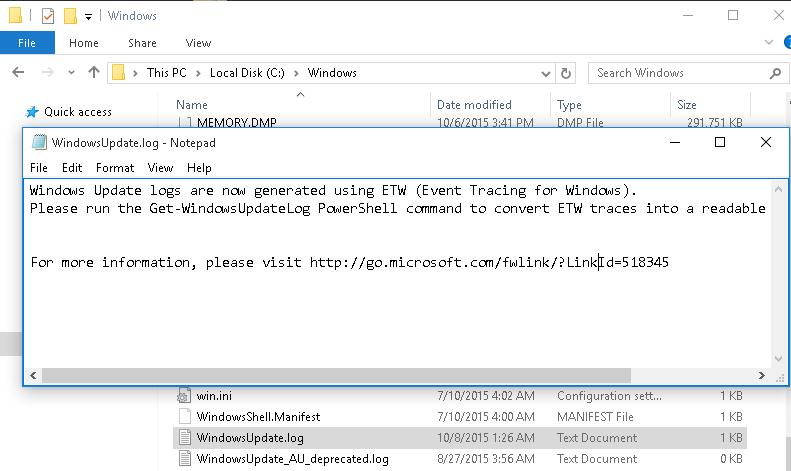Click the Explorer title bar folder icon

click(16, 16)
